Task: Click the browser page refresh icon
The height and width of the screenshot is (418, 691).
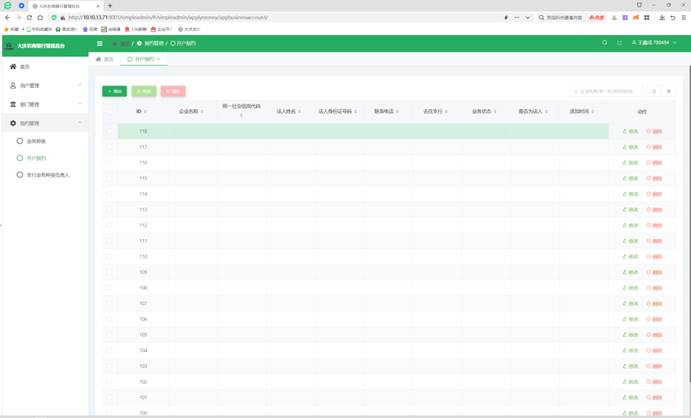Action: (30, 17)
